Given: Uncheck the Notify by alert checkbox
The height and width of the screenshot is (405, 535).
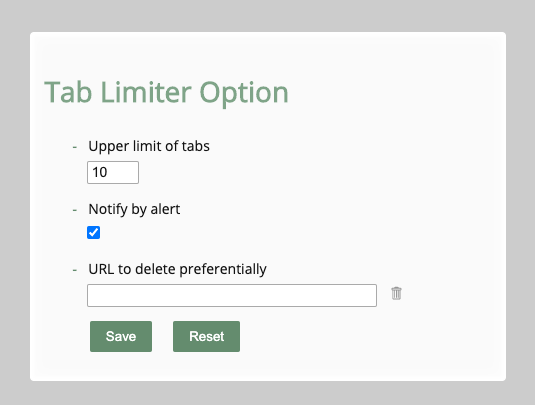Looking at the screenshot, I should click(x=93, y=233).
